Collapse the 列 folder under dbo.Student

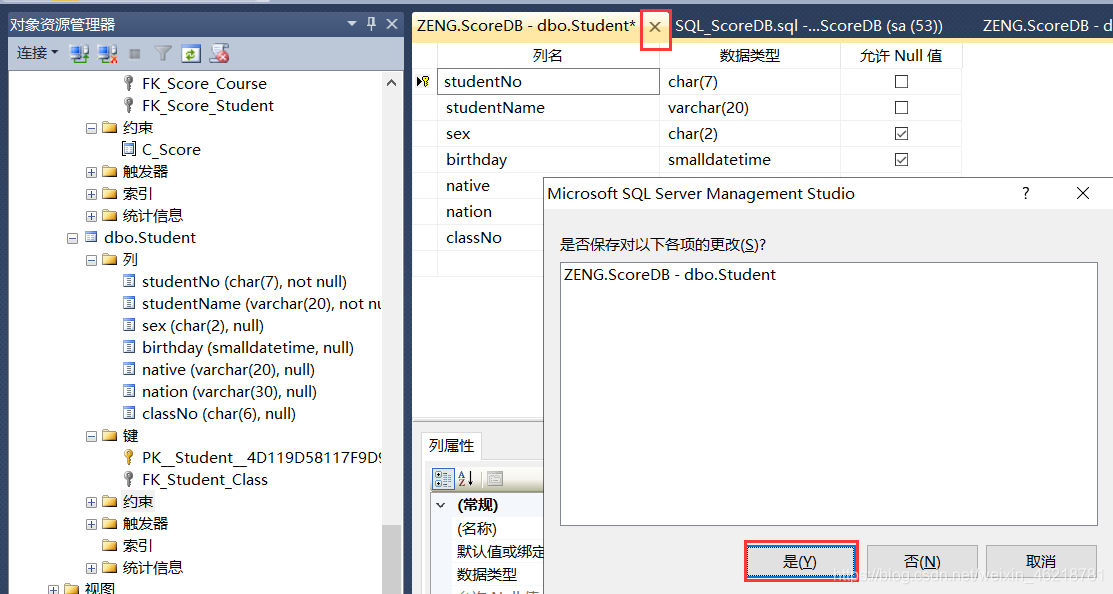(92, 260)
